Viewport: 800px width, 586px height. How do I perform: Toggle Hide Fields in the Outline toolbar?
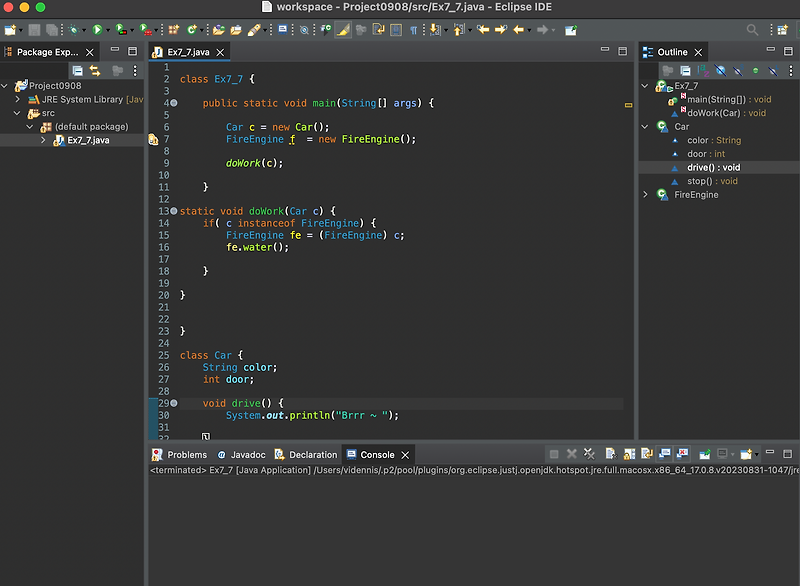pos(720,70)
